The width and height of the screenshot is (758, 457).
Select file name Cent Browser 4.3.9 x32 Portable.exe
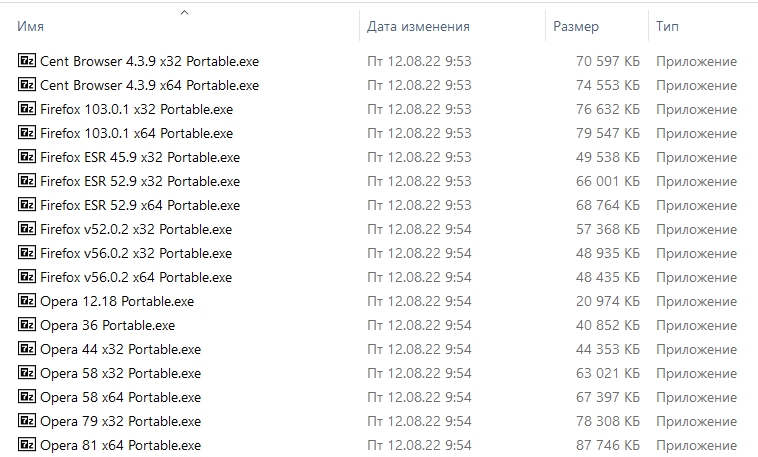pos(149,61)
